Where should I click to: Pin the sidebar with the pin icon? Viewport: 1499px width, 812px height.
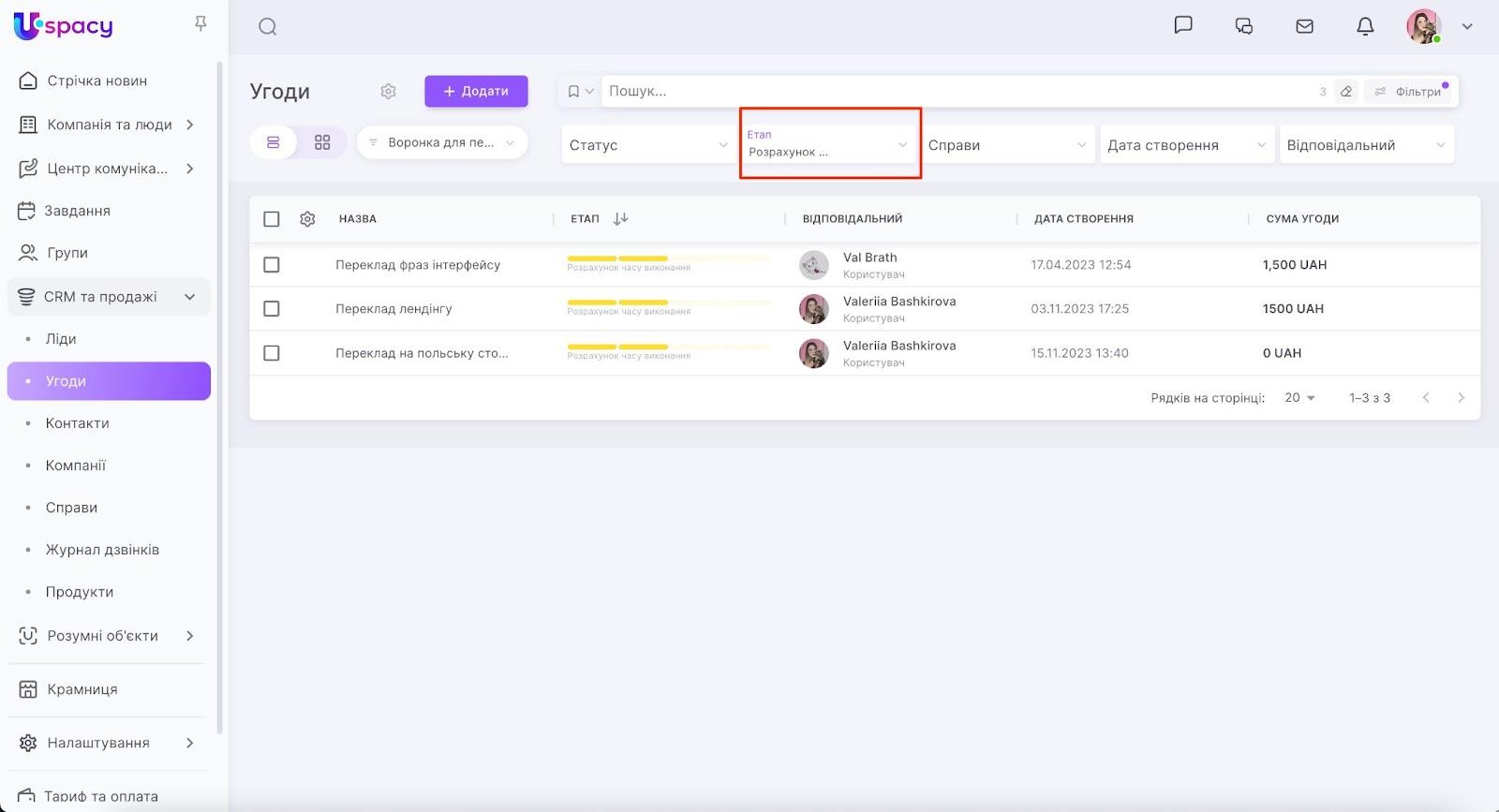[200, 23]
